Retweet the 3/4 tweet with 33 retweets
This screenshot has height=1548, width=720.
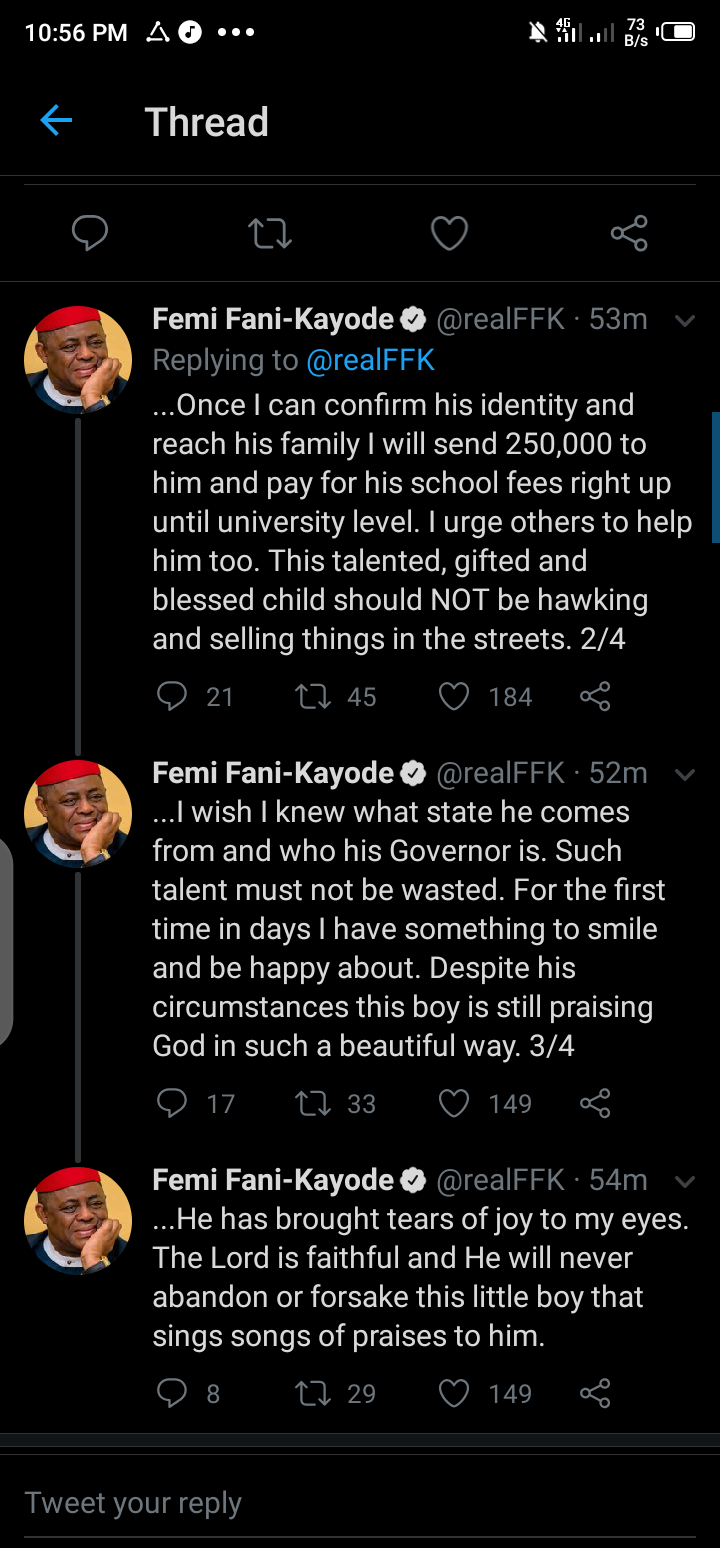pyautogui.click(x=313, y=1103)
